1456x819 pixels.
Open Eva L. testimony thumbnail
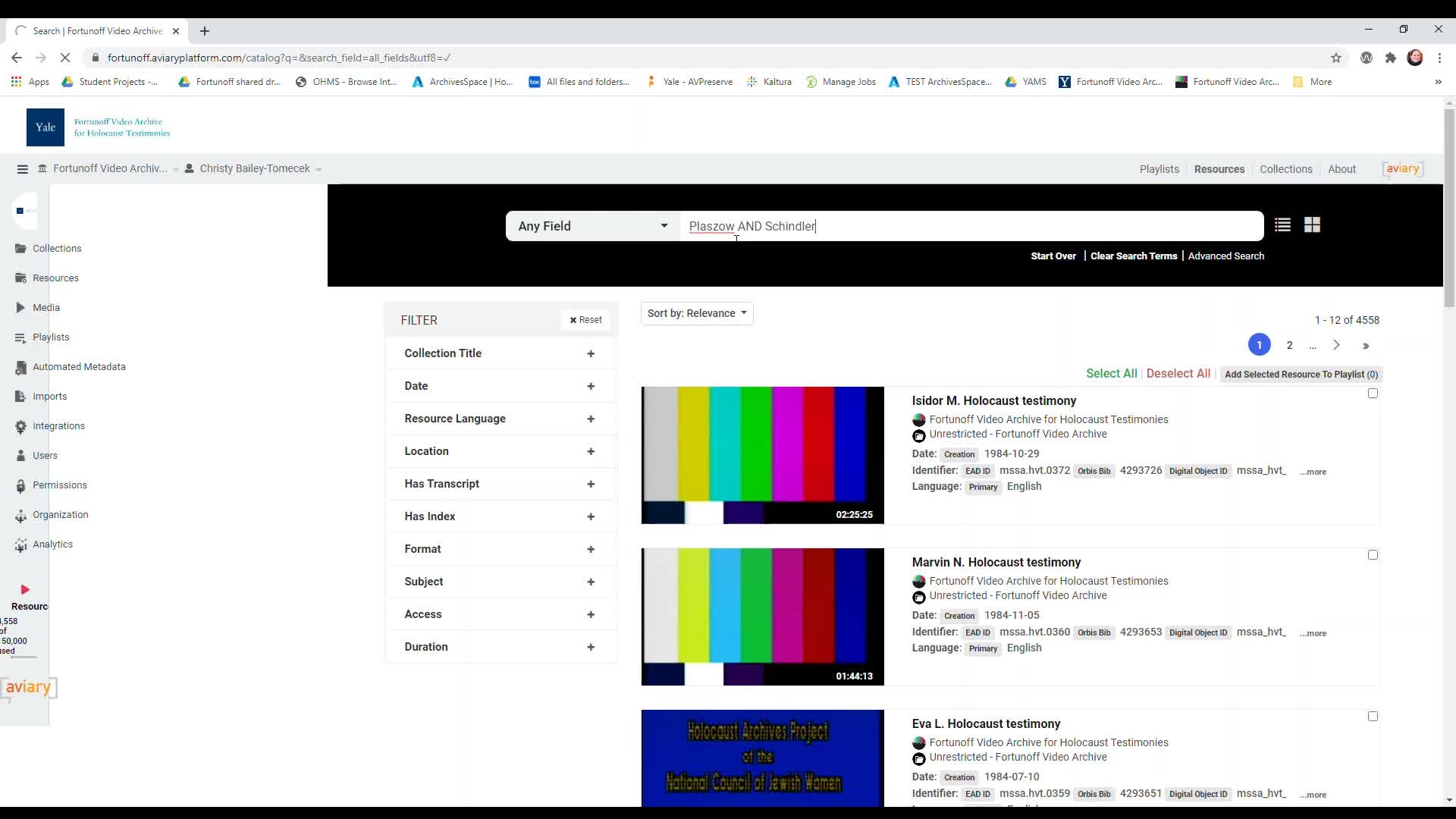(762, 758)
